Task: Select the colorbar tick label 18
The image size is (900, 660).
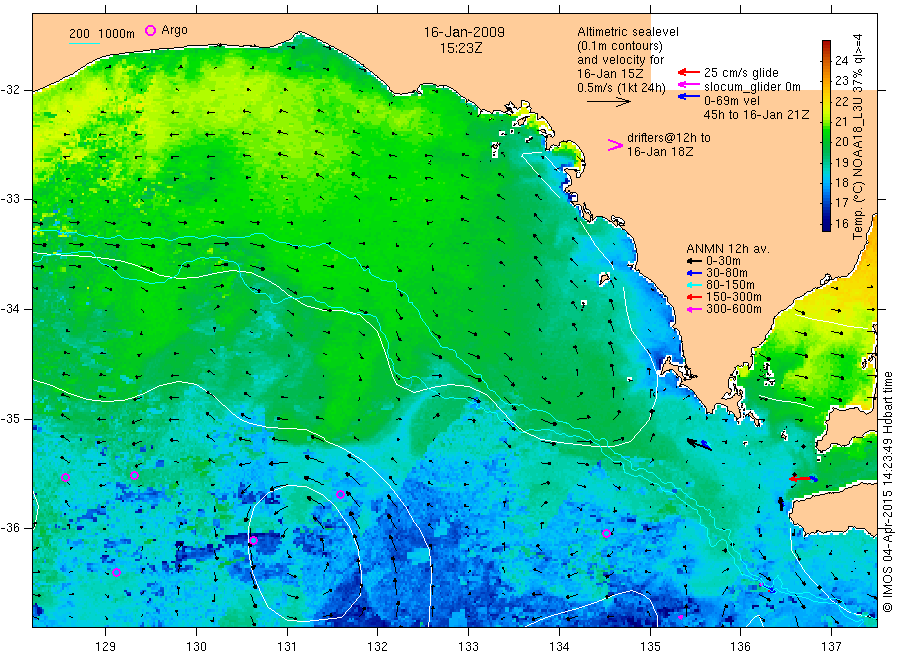Action: [x=841, y=183]
